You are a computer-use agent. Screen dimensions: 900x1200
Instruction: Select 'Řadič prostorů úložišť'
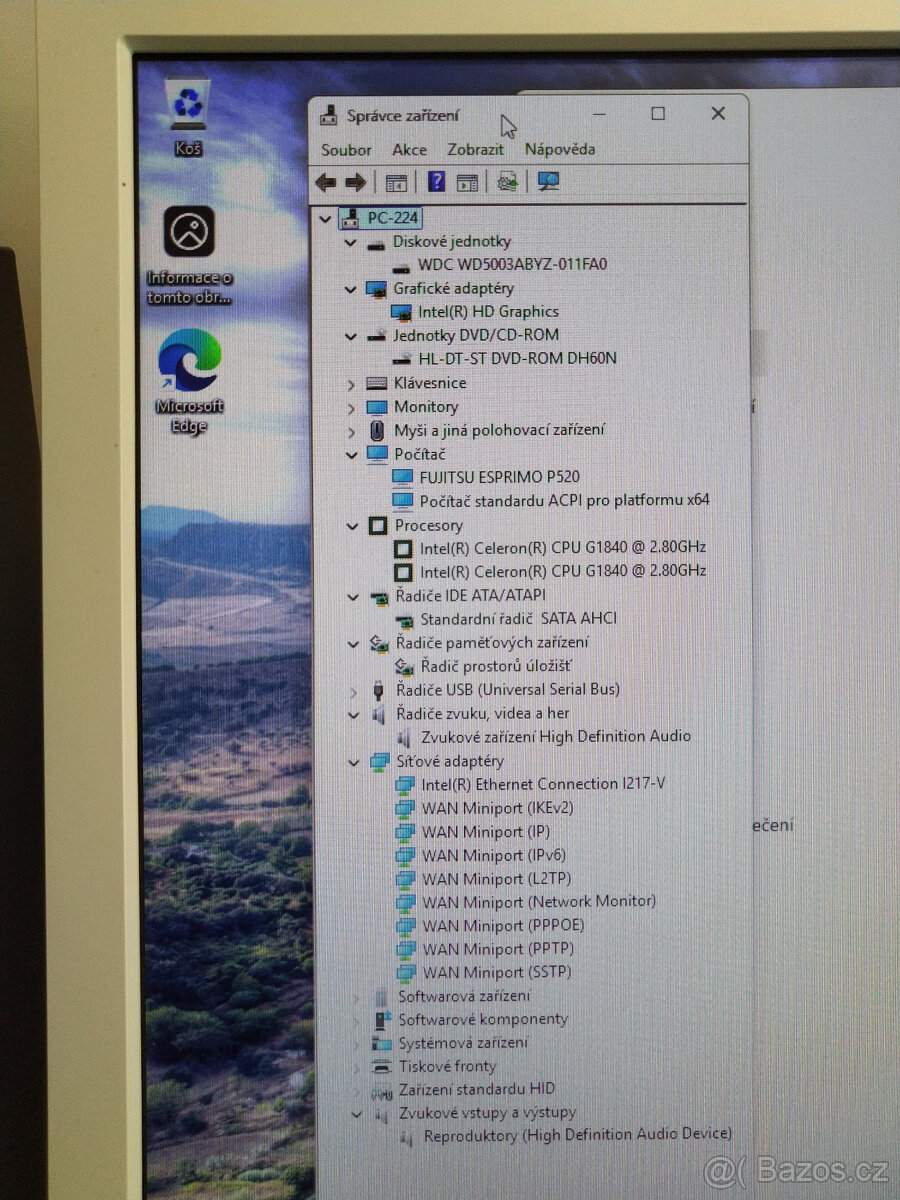pos(496,666)
